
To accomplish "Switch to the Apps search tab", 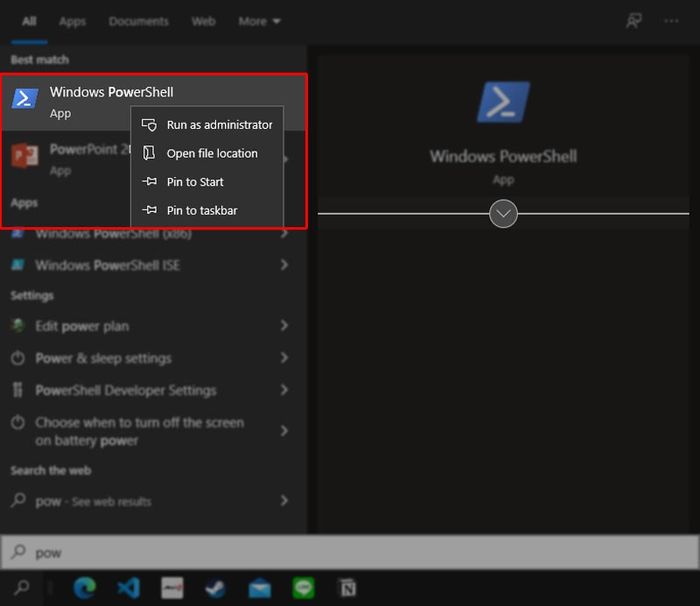I will (x=72, y=21).
